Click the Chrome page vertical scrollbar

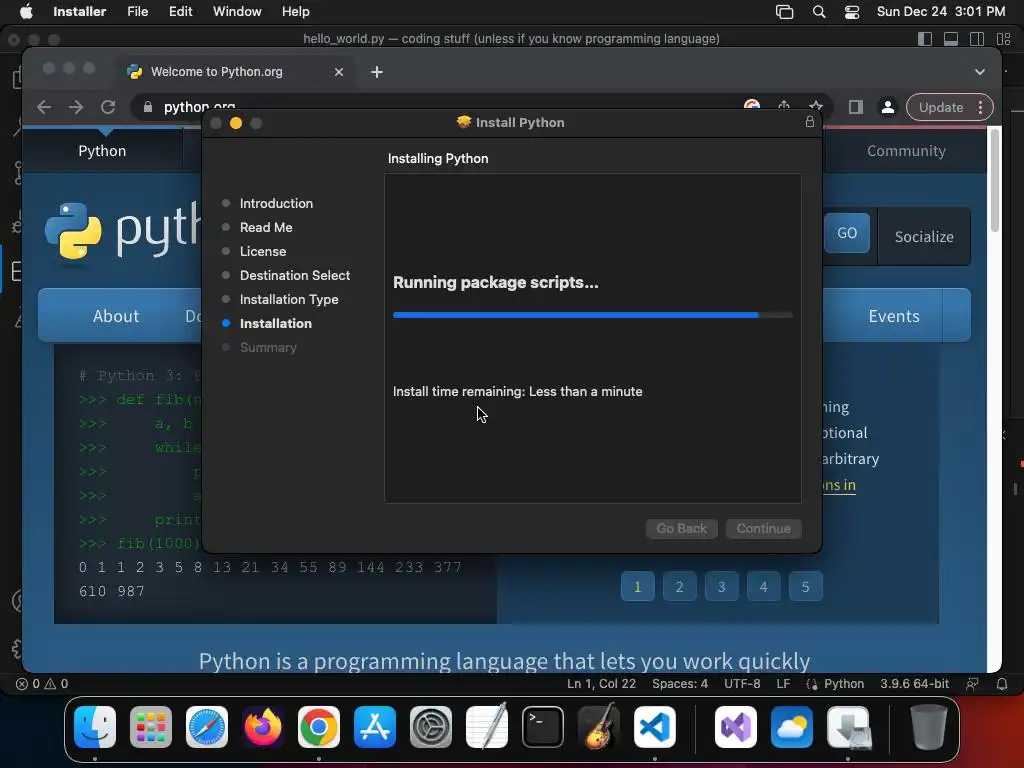(x=995, y=180)
